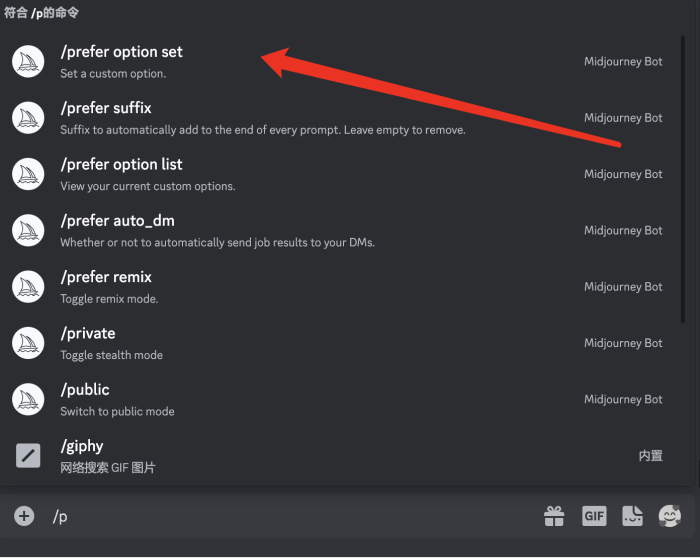
Task: Click the command list vertical scrollbar
Action: point(683,180)
